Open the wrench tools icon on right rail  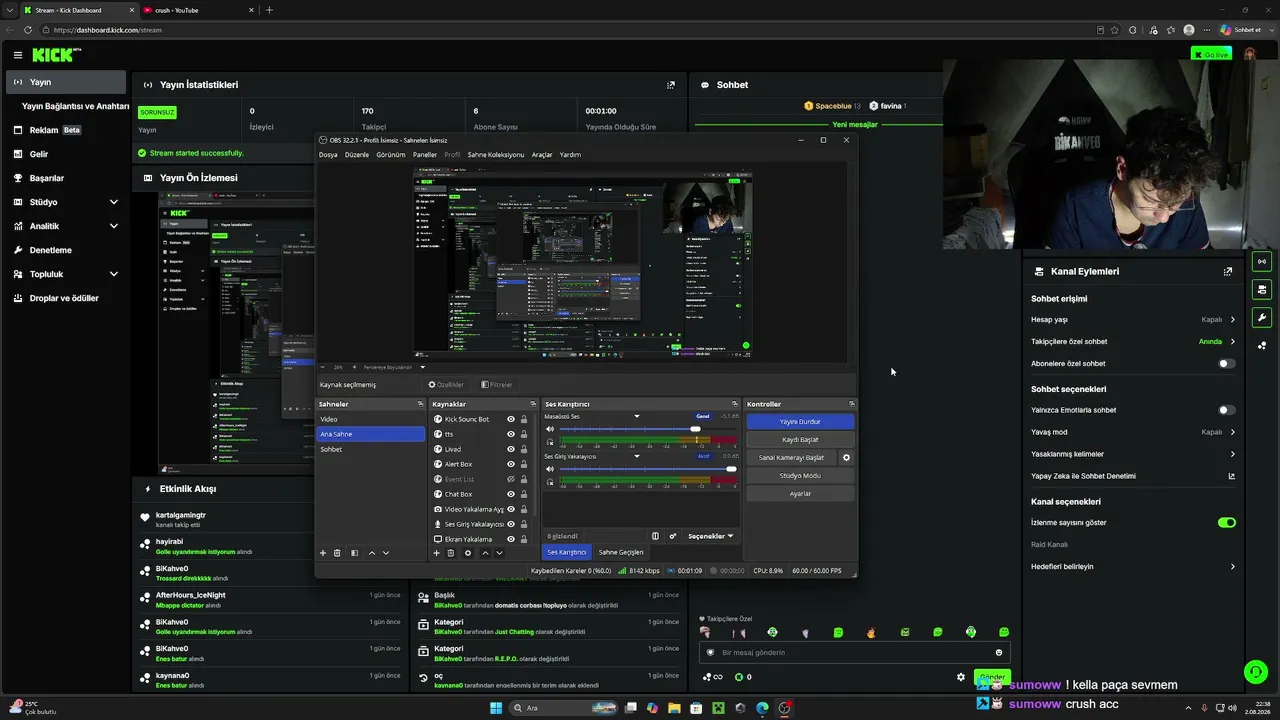[1261, 318]
